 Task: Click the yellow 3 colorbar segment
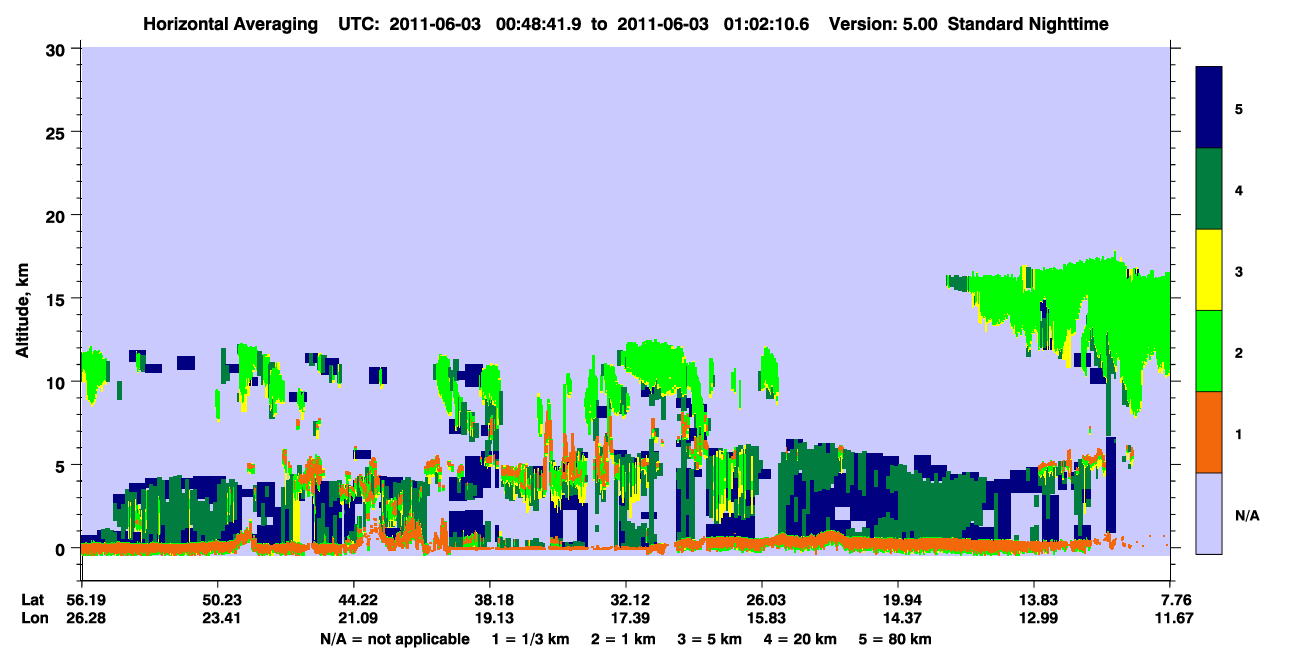[1209, 269]
